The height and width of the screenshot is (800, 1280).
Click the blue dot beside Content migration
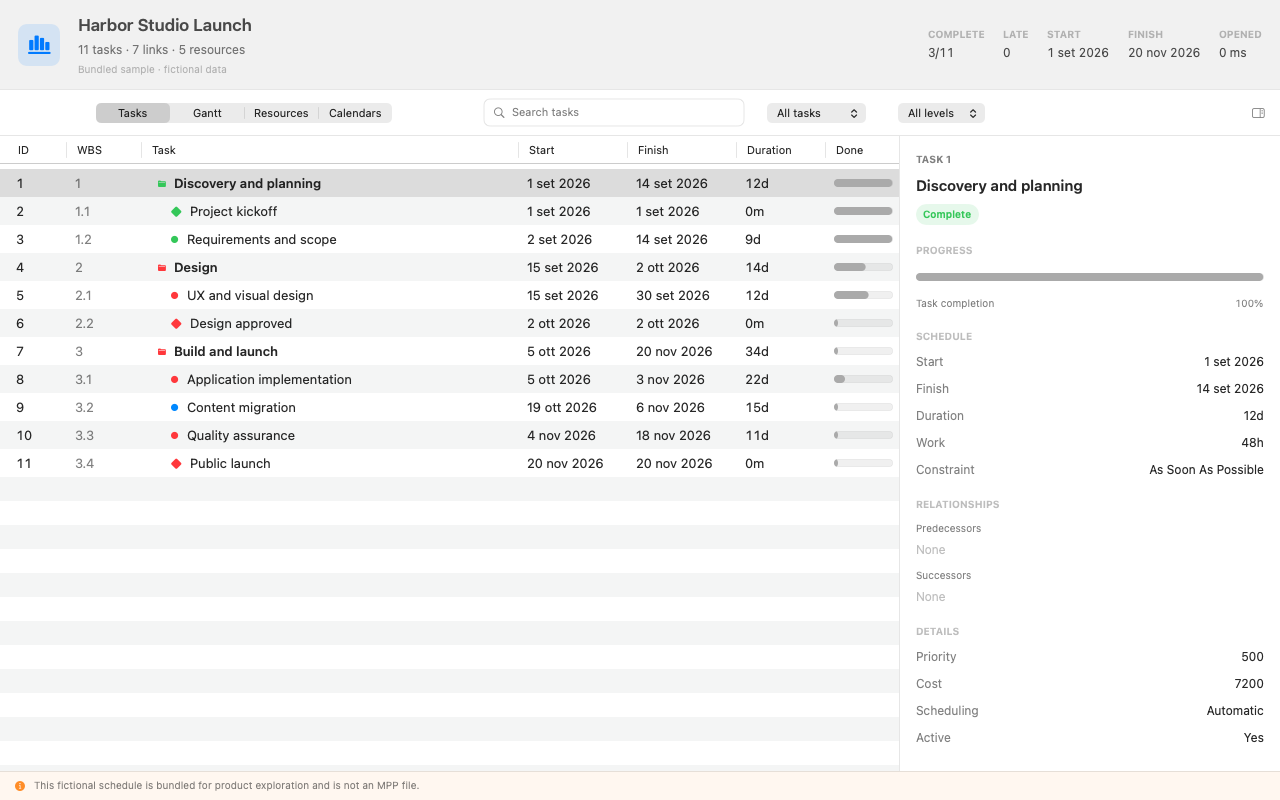point(175,408)
